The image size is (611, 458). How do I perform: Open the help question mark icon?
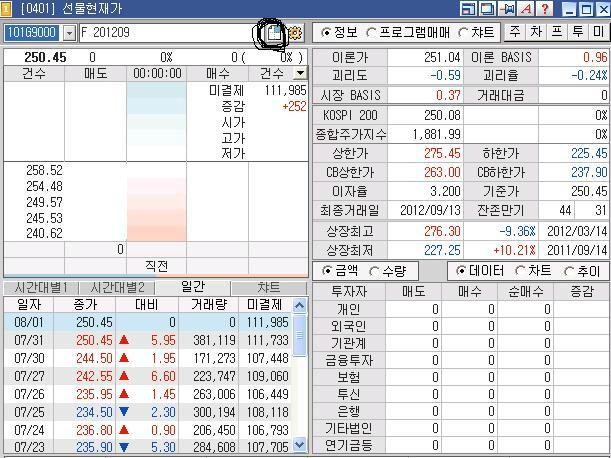[544, 9]
